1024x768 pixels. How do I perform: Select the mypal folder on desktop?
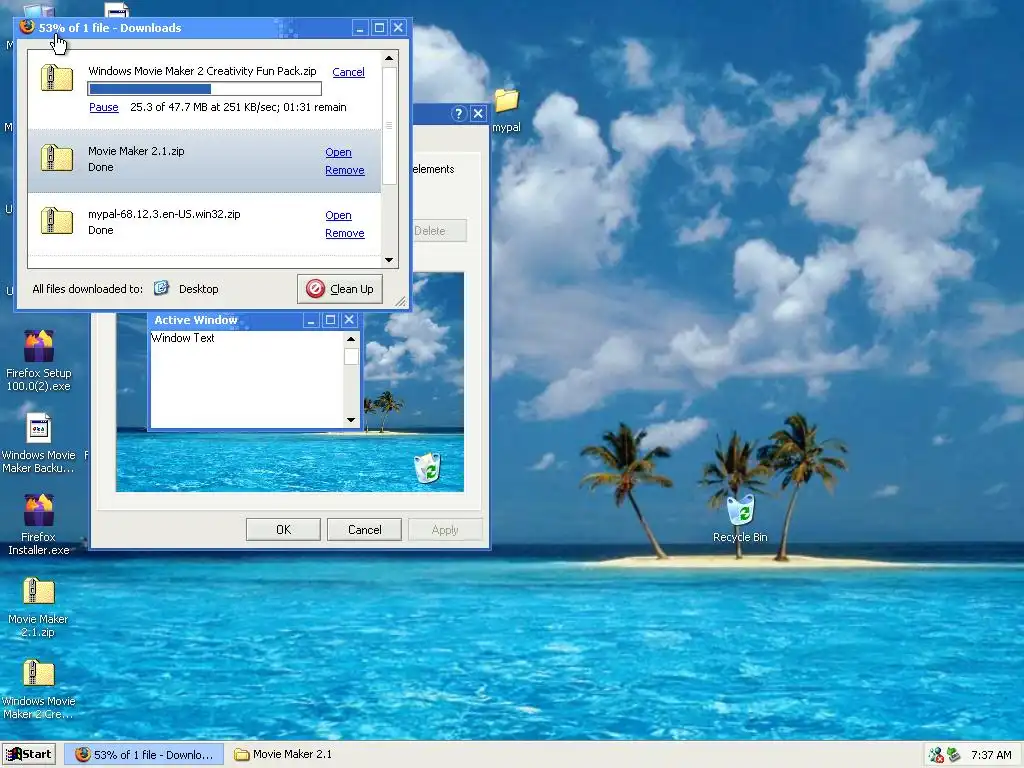(506, 110)
